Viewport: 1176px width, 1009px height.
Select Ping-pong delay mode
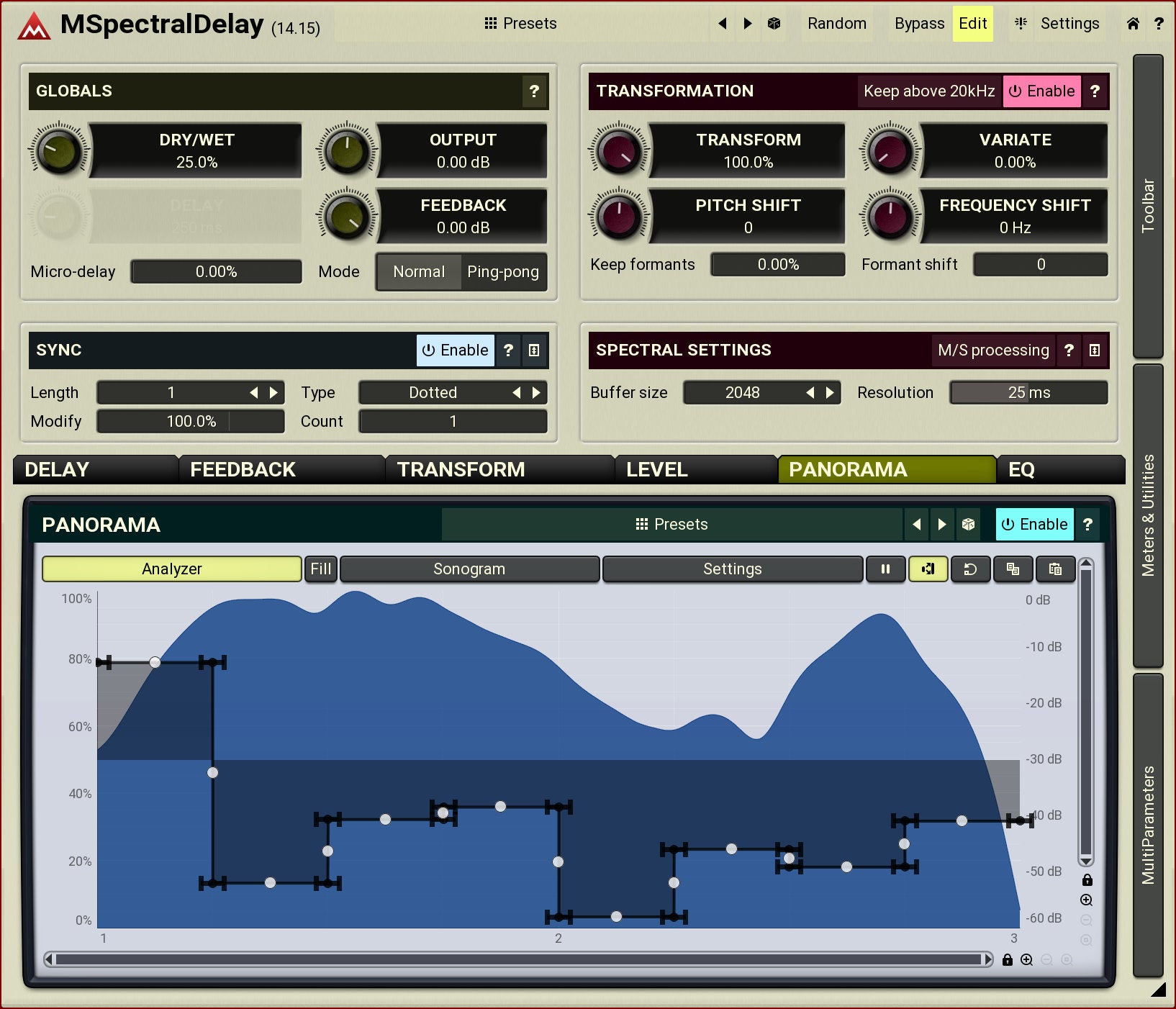point(502,272)
